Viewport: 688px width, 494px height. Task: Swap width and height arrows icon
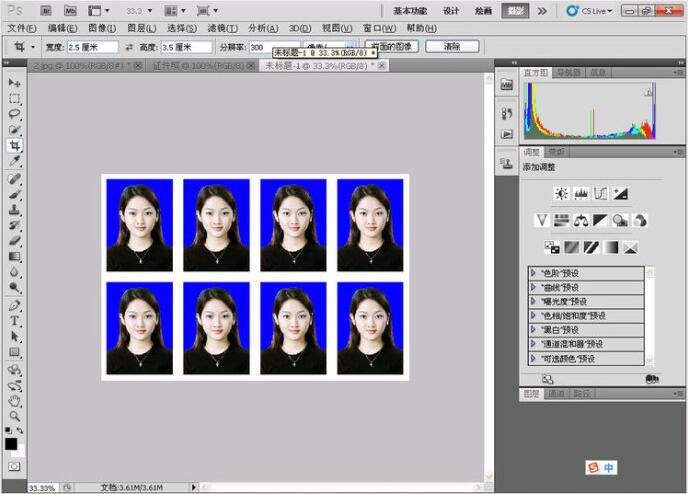[129, 47]
